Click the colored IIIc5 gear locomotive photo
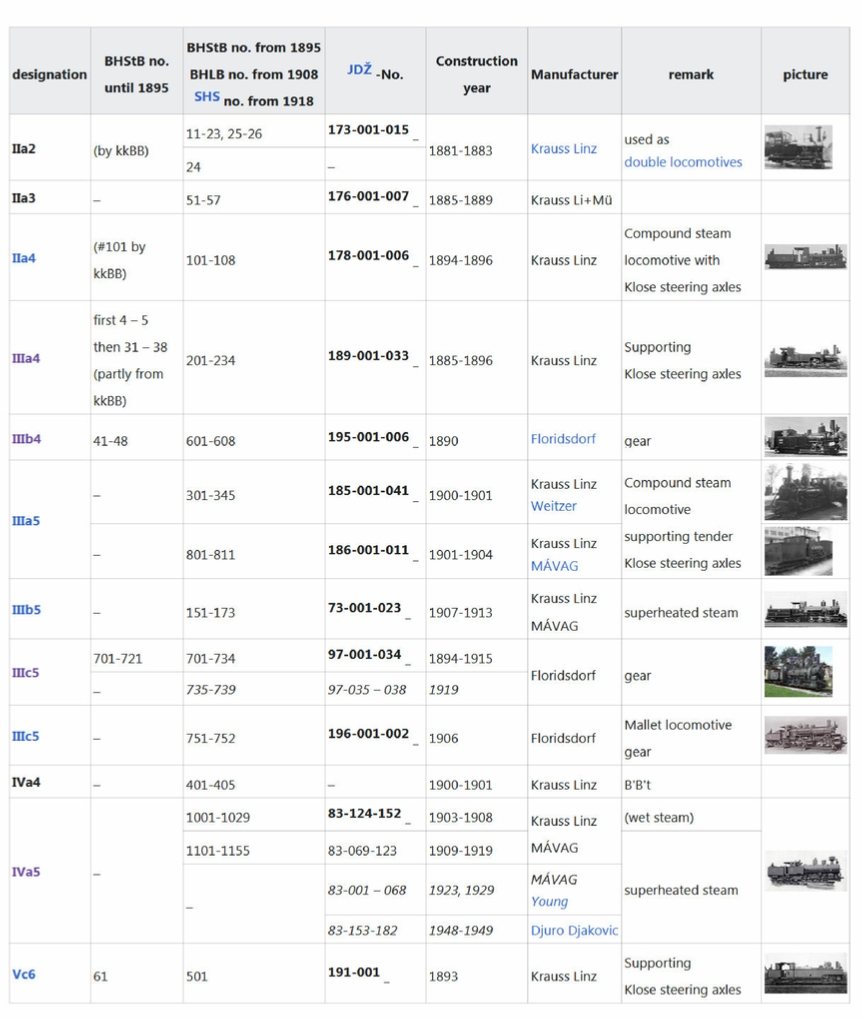Viewport: 862px width, 1019px height. click(x=798, y=672)
